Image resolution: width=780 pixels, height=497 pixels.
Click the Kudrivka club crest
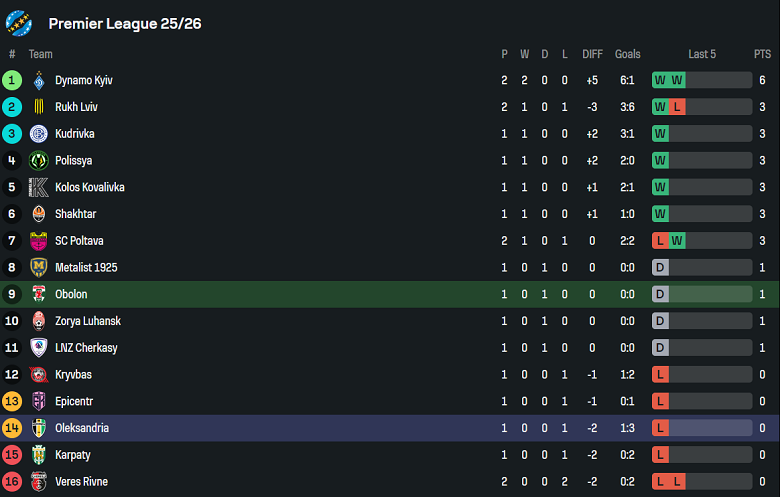(x=39, y=134)
